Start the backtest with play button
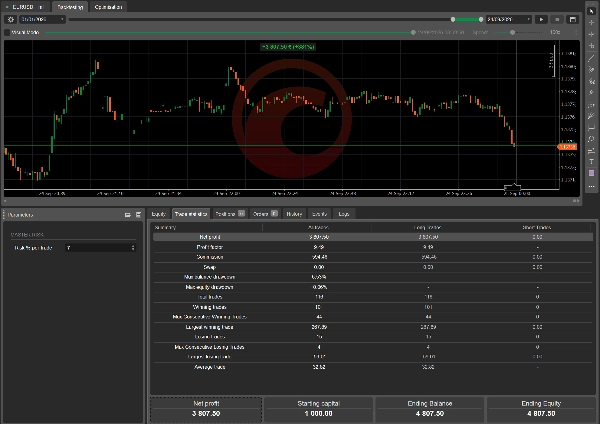 pos(541,19)
